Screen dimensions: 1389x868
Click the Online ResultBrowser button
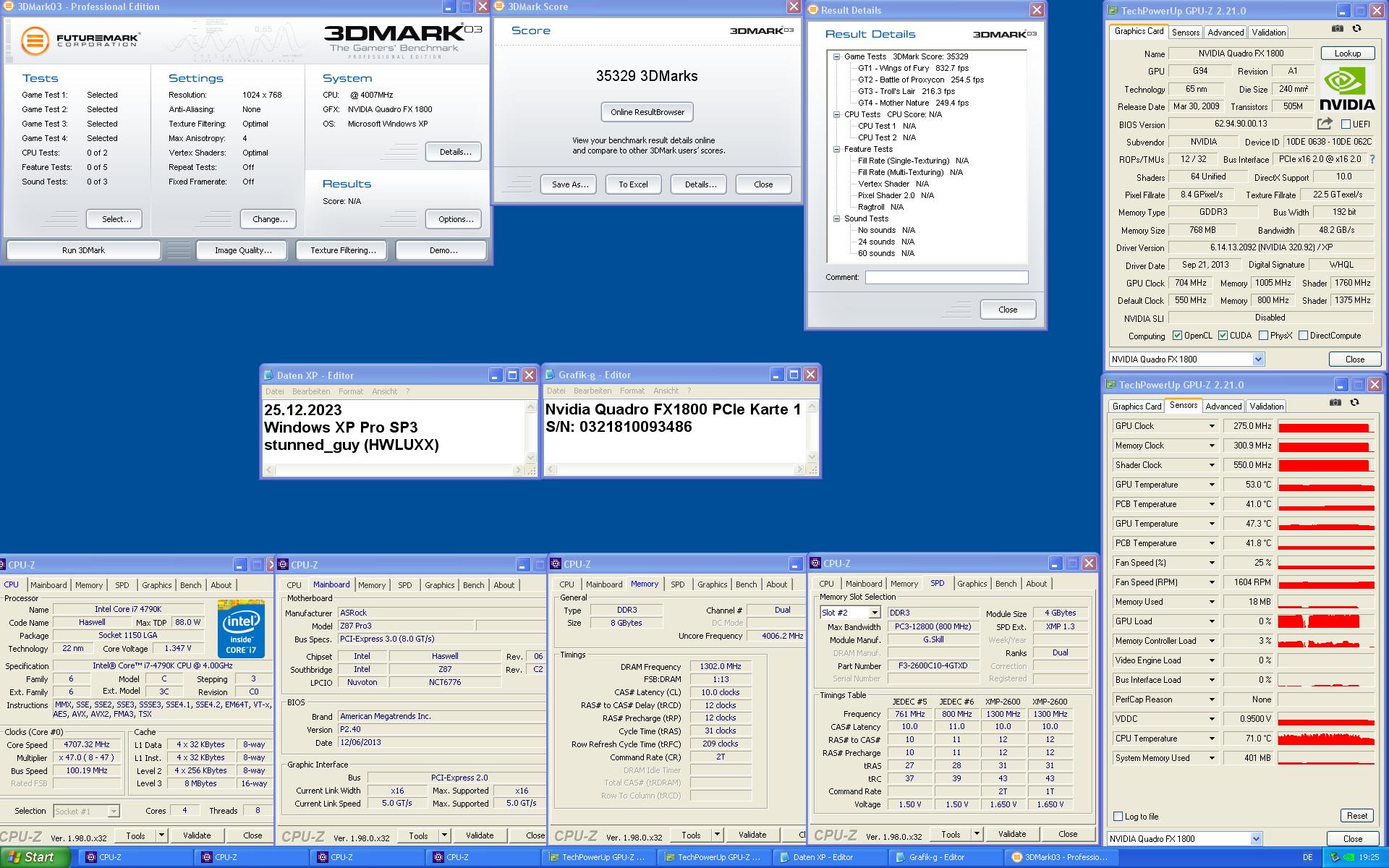647,112
